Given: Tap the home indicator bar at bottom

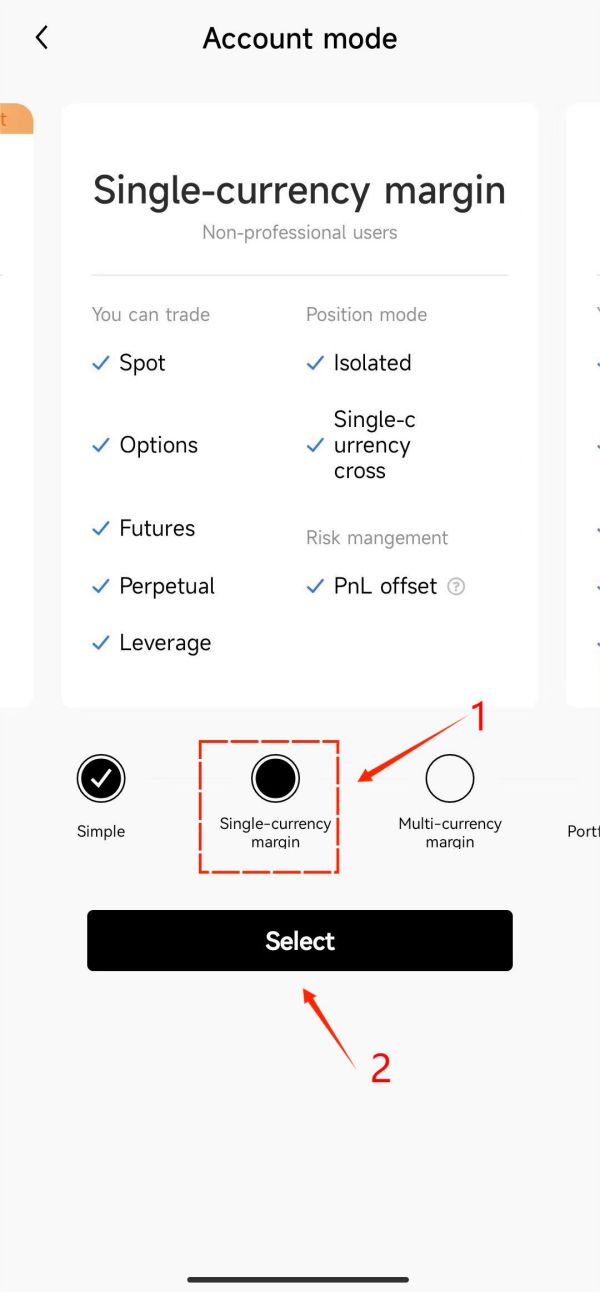Looking at the screenshot, I should tap(298, 1279).
